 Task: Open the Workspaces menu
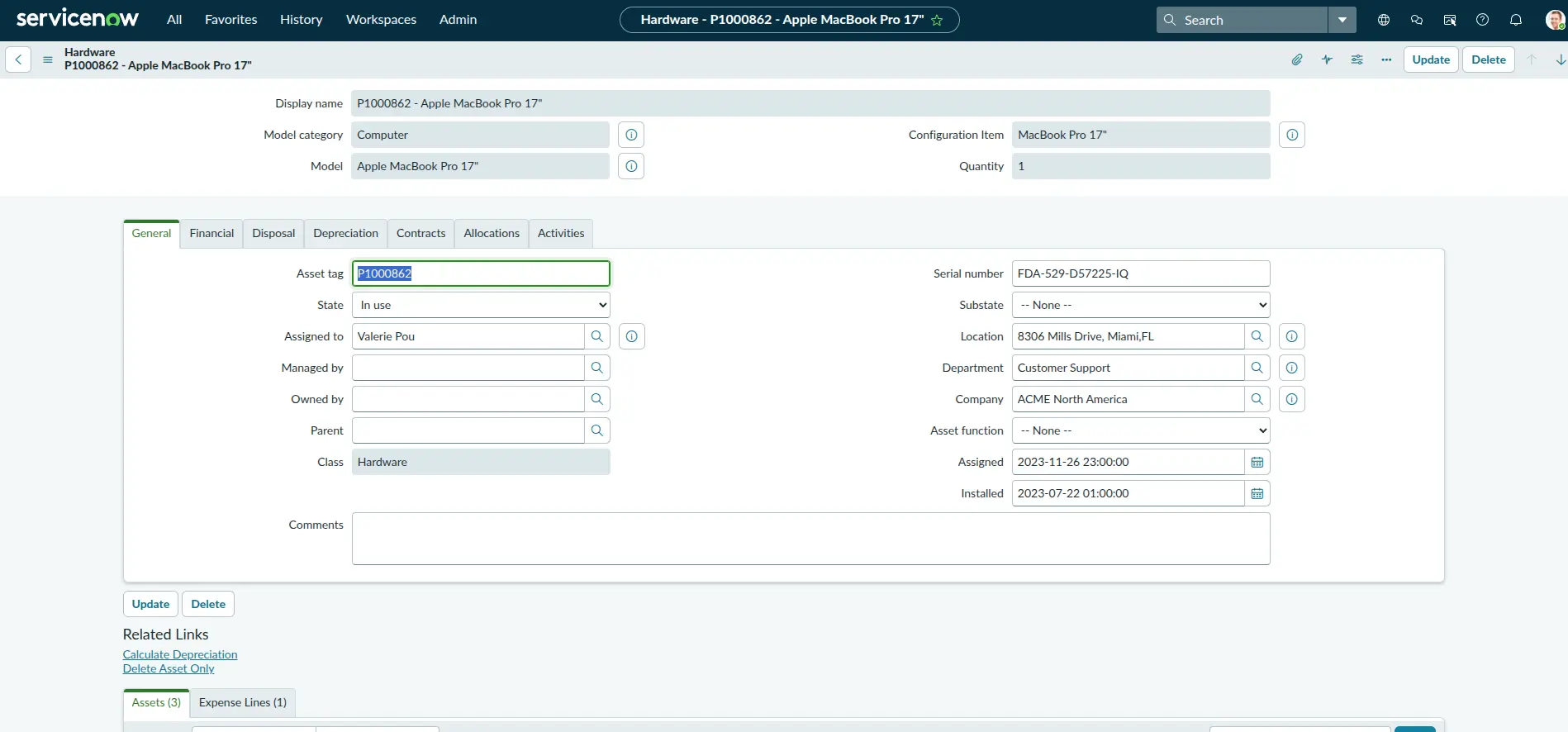(x=381, y=20)
